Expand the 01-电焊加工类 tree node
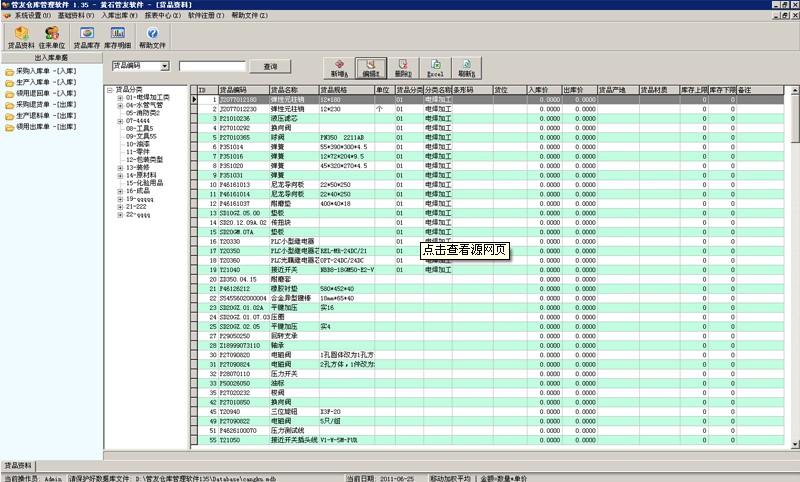 [120, 97]
